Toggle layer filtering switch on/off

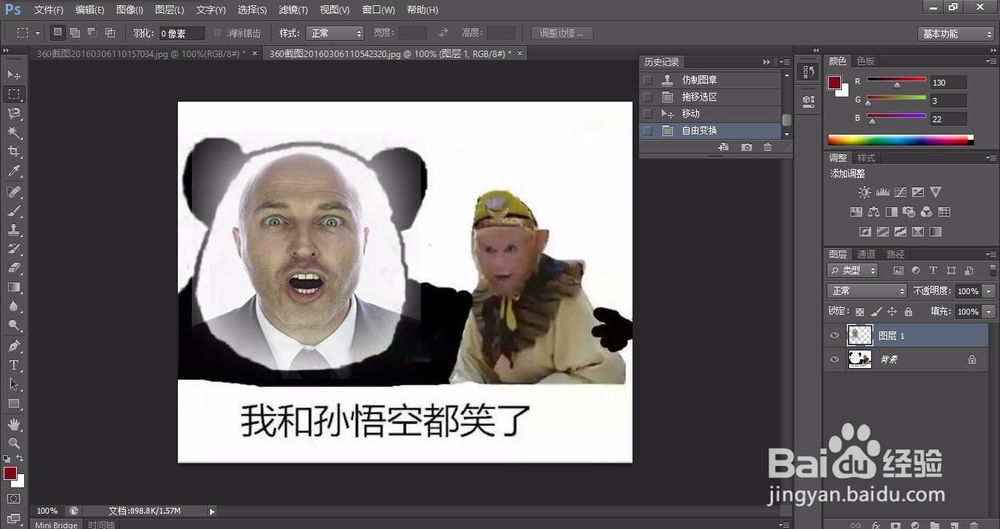(x=992, y=270)
